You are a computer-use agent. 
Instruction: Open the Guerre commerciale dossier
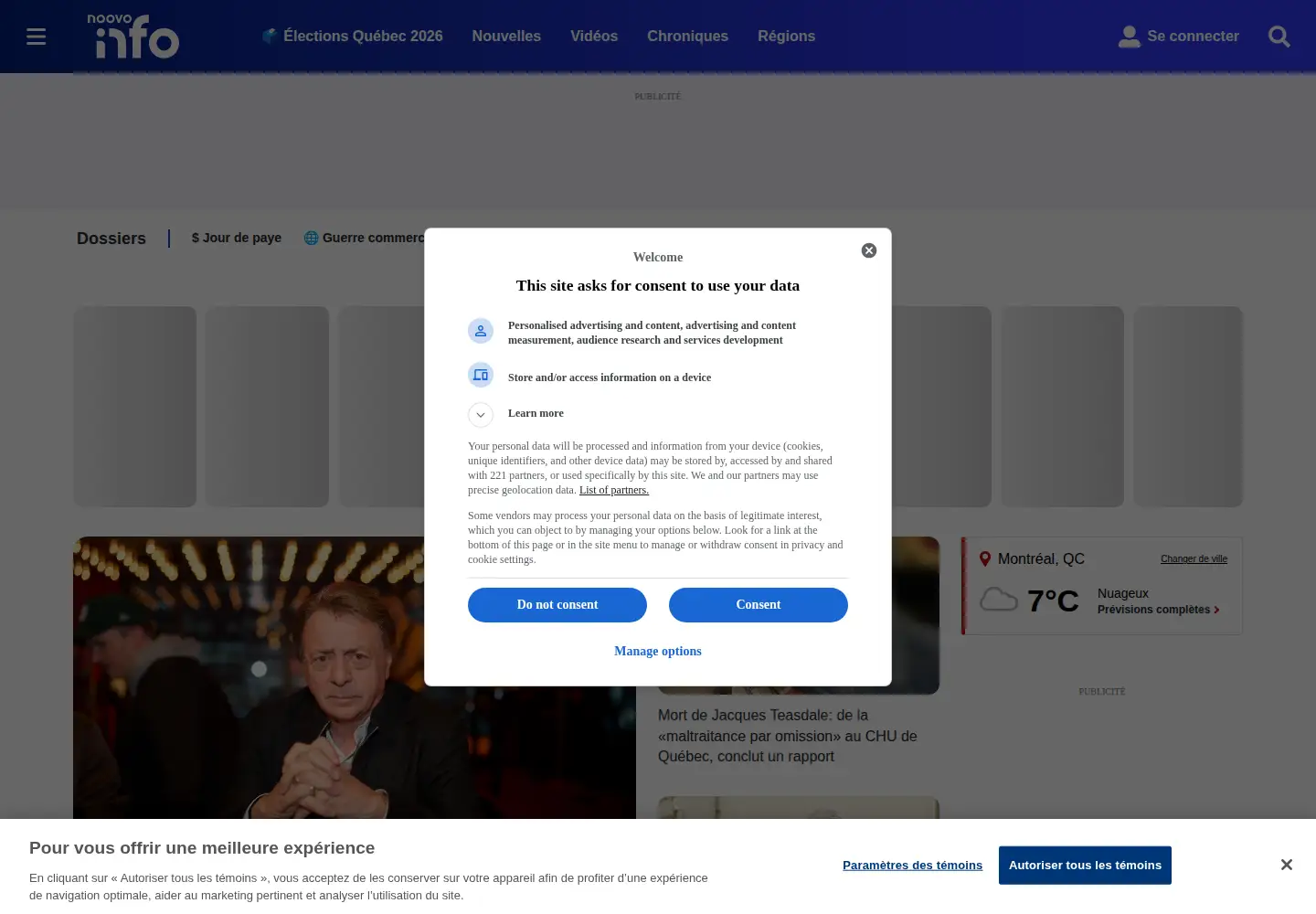(365, 238)
